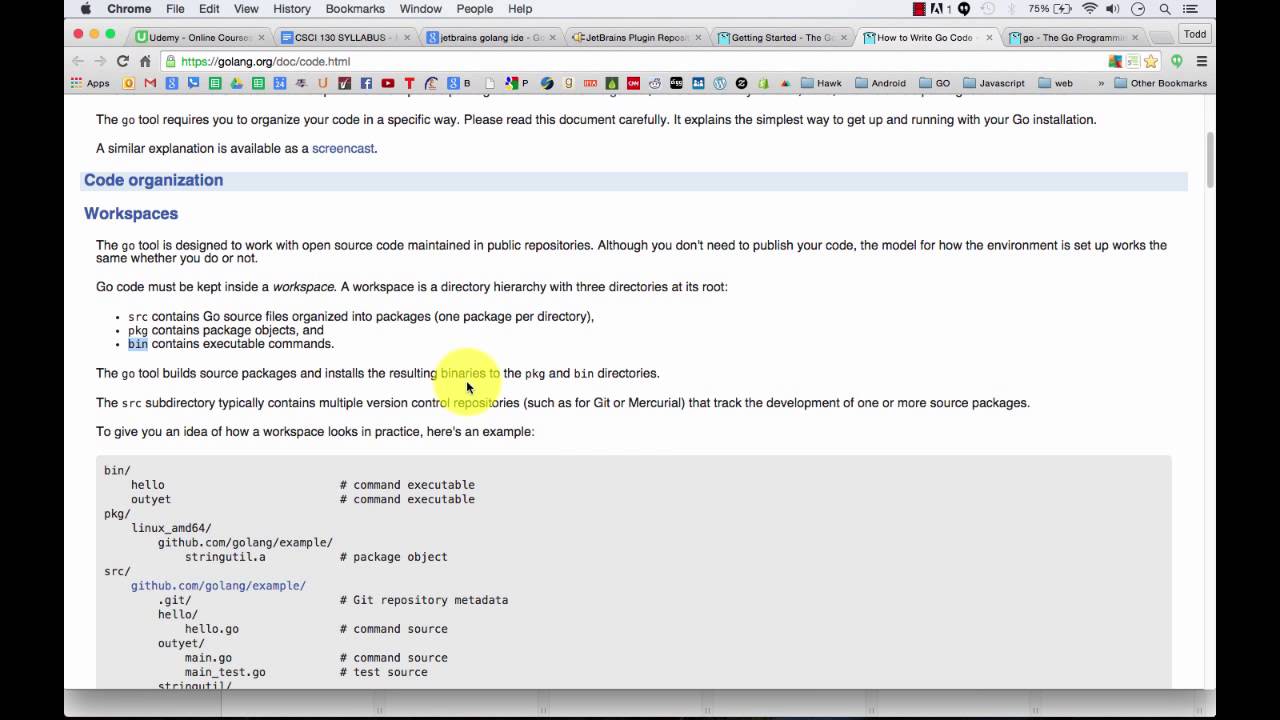
Task: Go back with the back arrow
Action: pyautogui.click(x=78, y=61)
